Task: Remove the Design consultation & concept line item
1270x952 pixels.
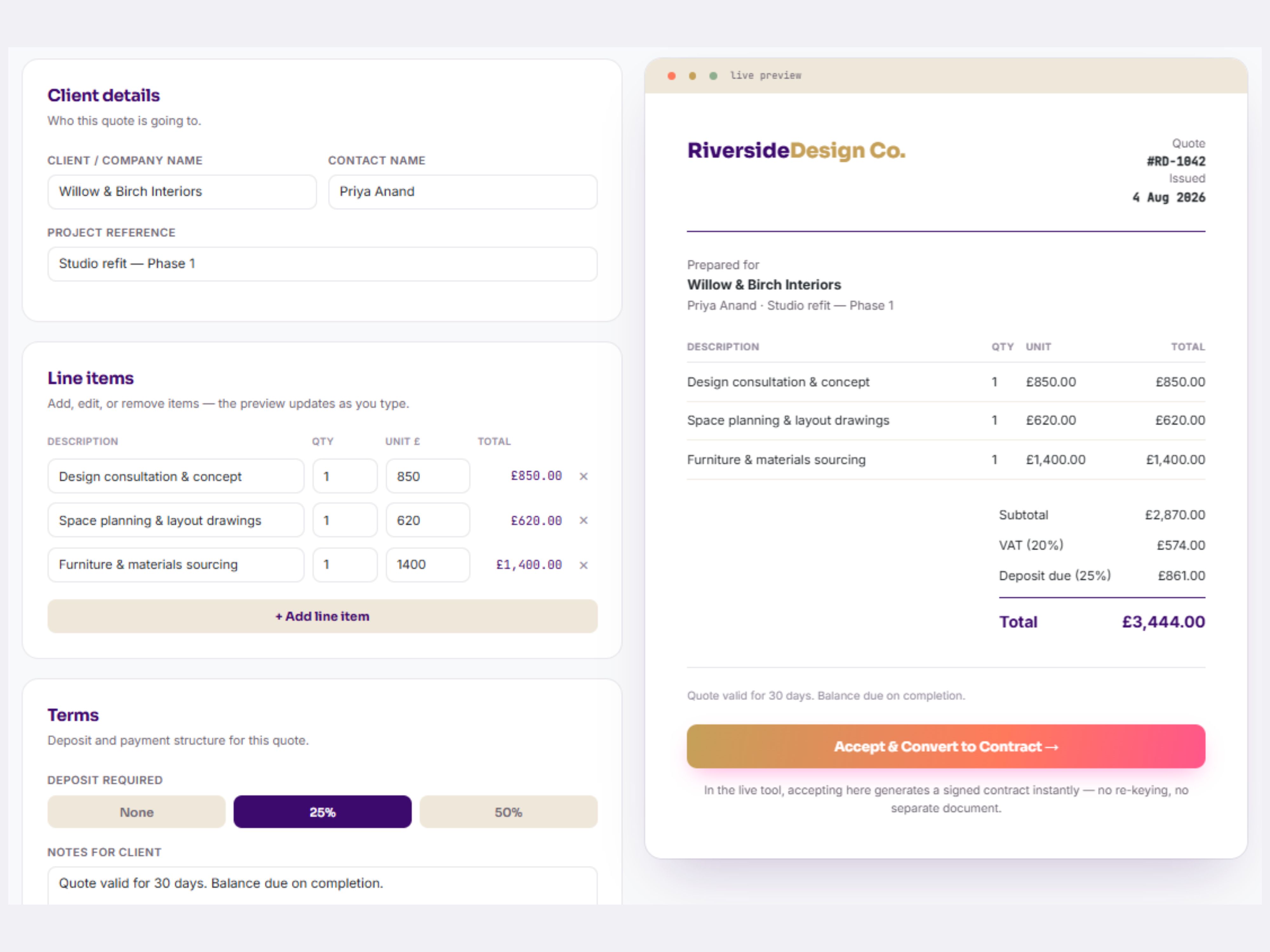Action: (x=583, y=476)
